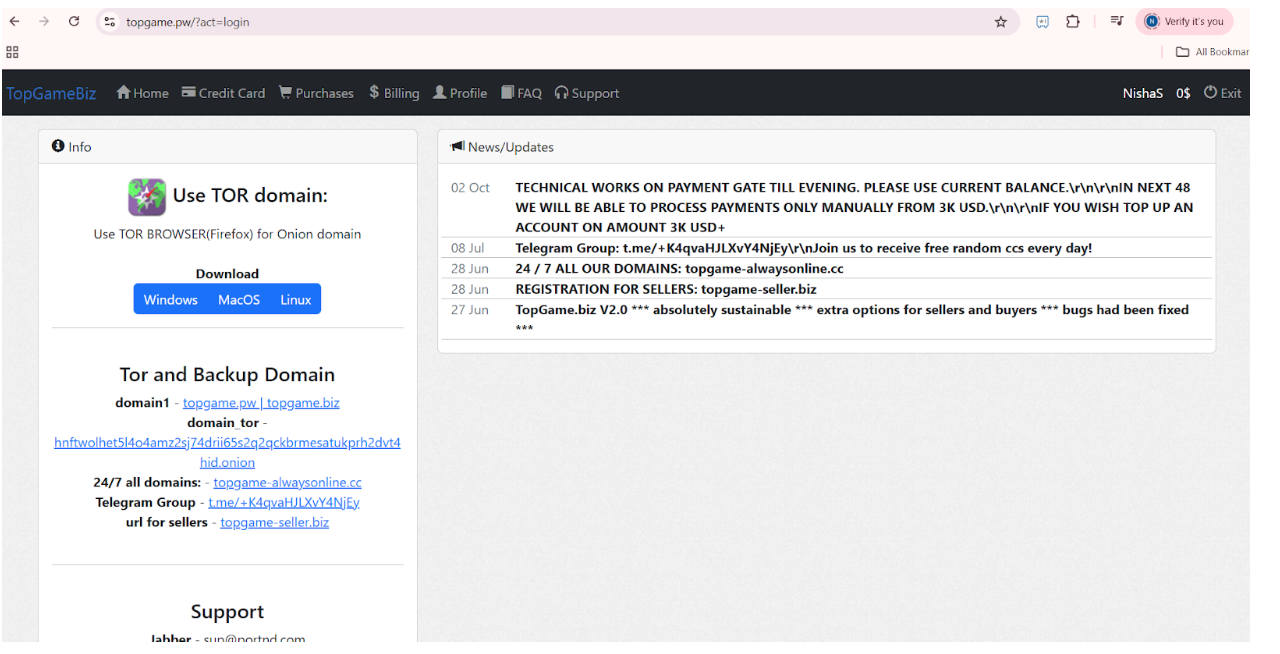Click the 02 Oct news entry text
Image resolution: width=1280 pixels, height=654 pixels.
(854, 207)
